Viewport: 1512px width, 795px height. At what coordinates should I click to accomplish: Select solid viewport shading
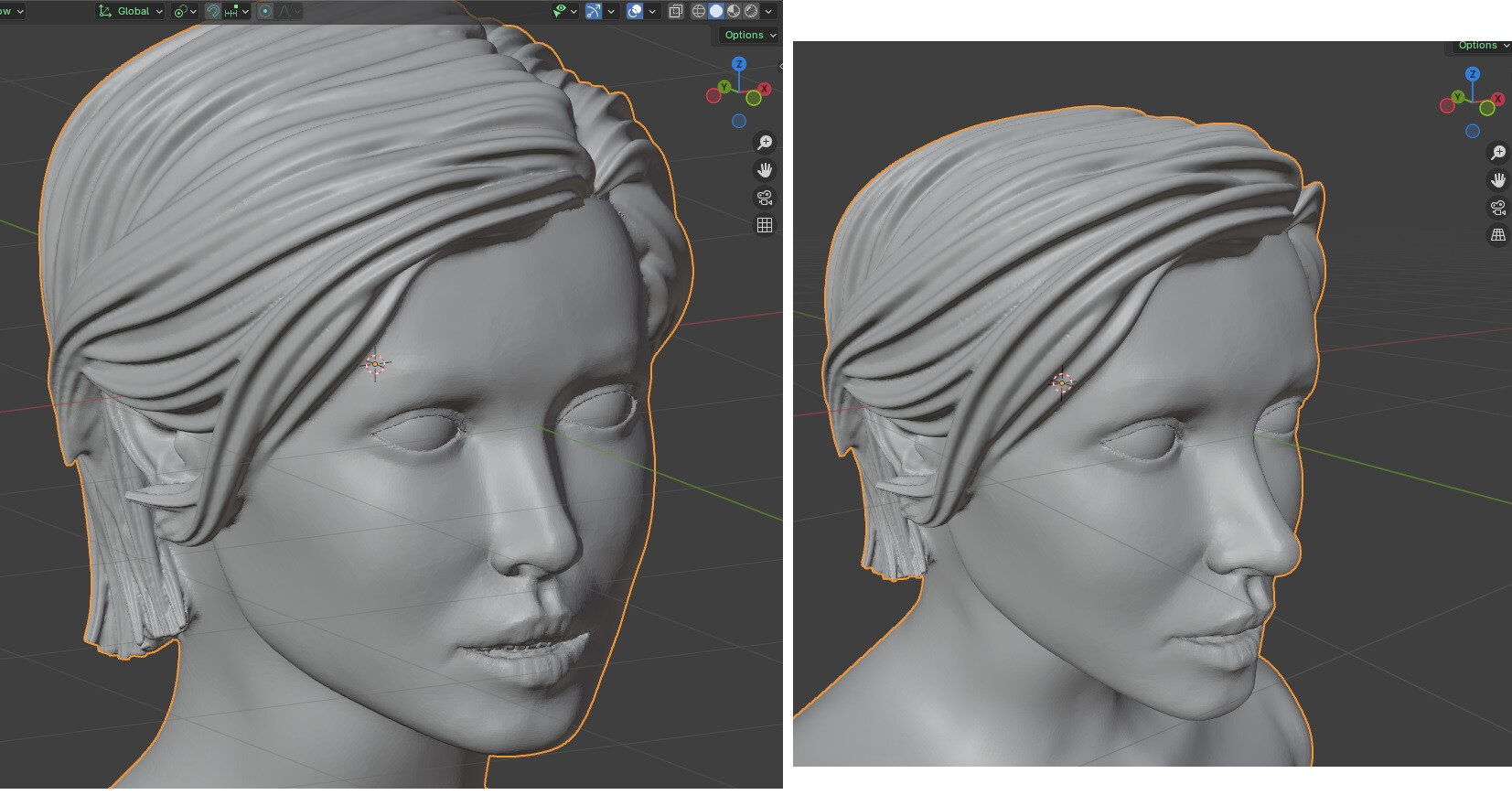tap(716, 11)
